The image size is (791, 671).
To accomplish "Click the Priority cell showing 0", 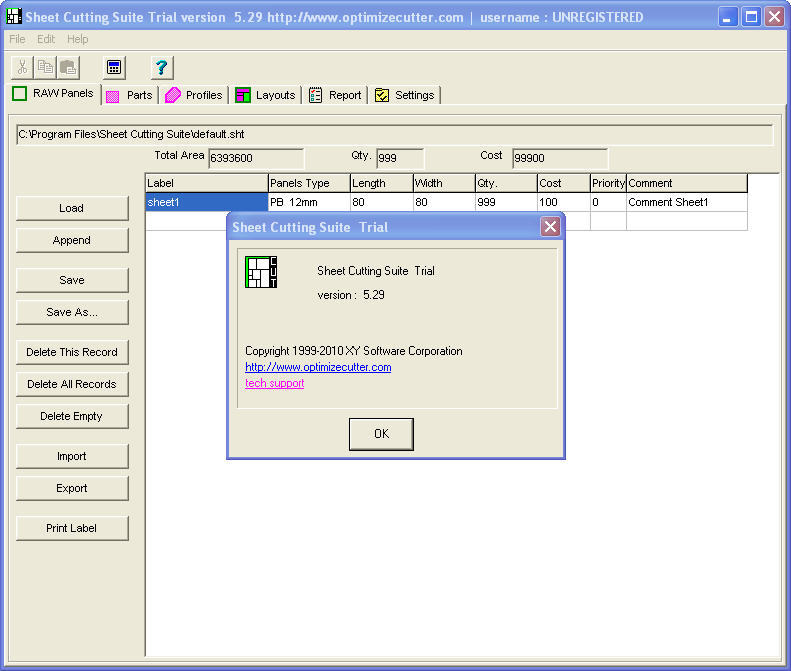I will 608,202.
